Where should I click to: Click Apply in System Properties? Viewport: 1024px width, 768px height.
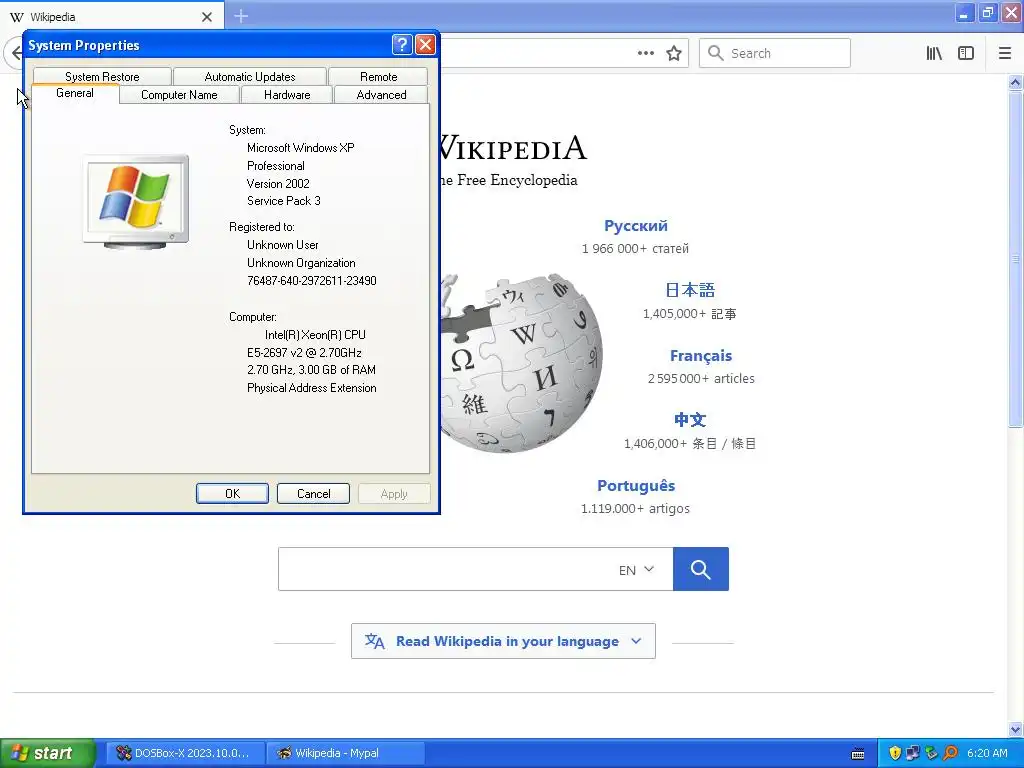coord(394,494)
